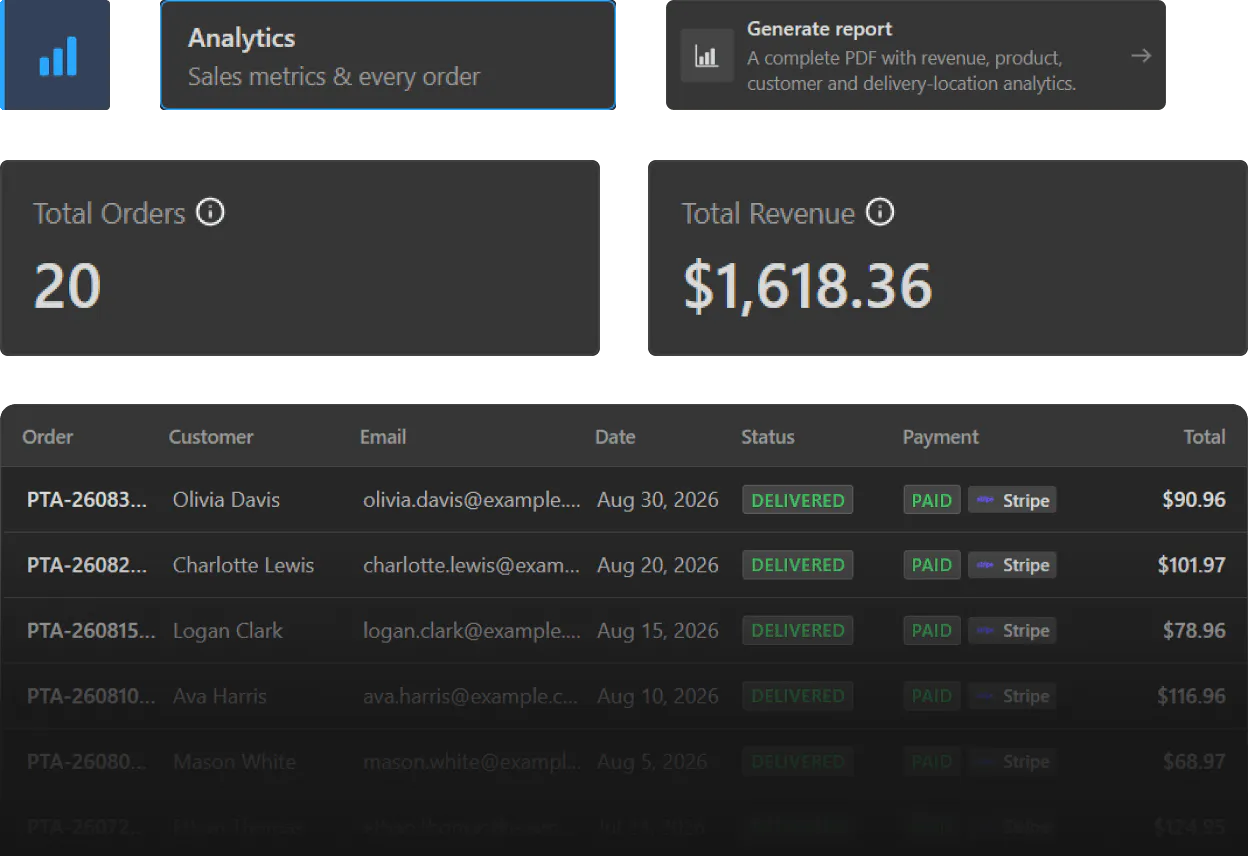Select customer name Ava Harris
The width and height of the screenshot is (1248, 856).
pos(220,696)
